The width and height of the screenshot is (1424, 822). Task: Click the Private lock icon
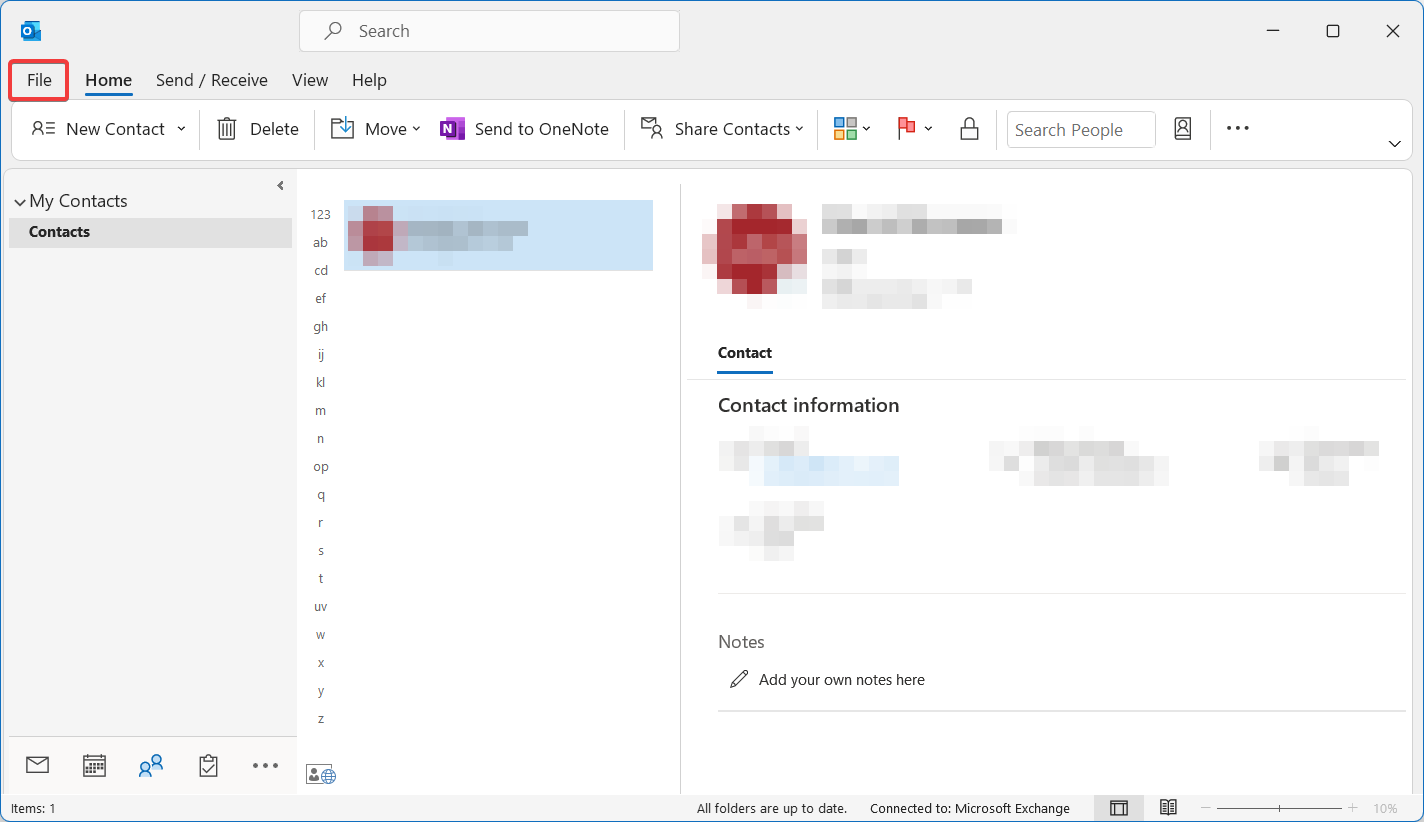click(968, 129)
